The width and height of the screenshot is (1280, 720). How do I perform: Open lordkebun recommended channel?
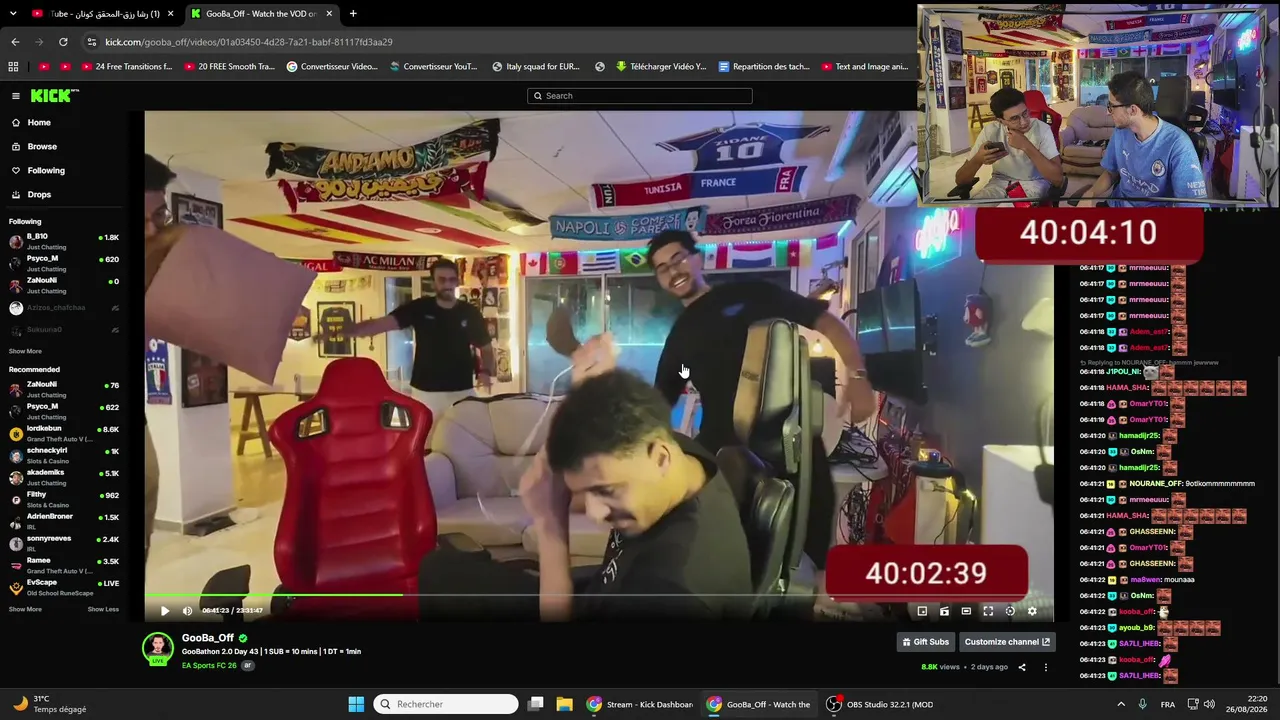click(x=63, y=433)
